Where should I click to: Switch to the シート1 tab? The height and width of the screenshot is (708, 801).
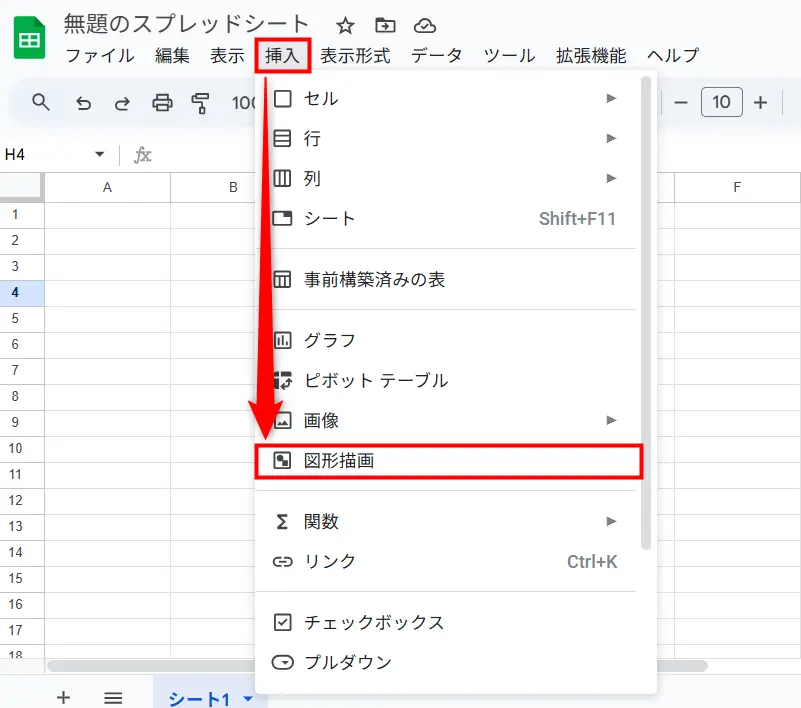(x=198, y=698)
